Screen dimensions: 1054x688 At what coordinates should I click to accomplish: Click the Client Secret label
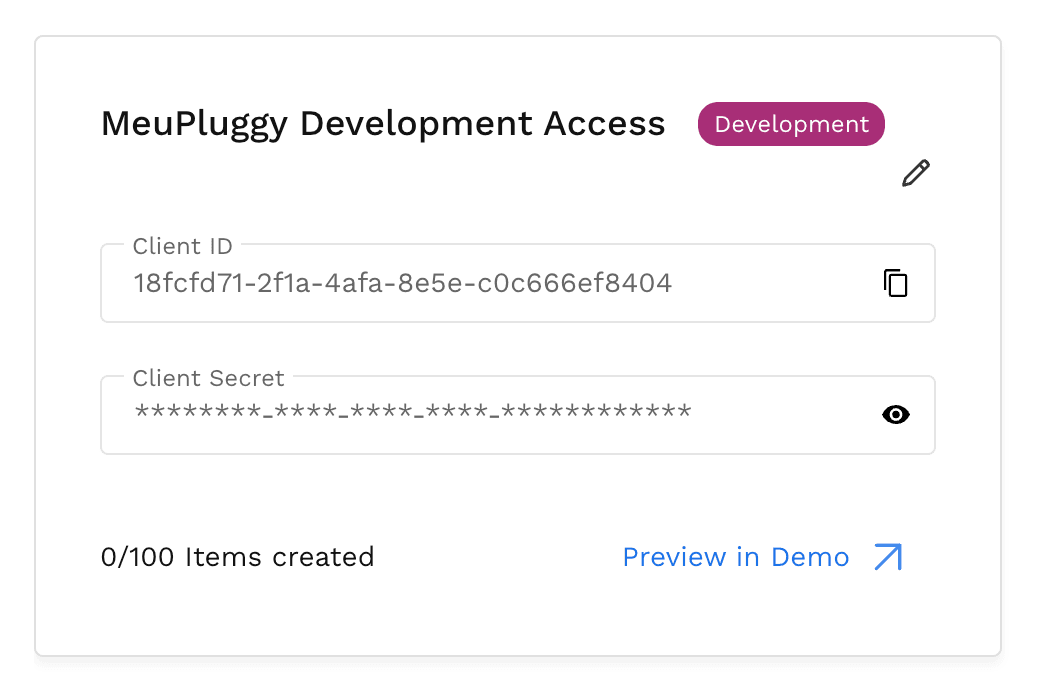(x=208, y=378)
